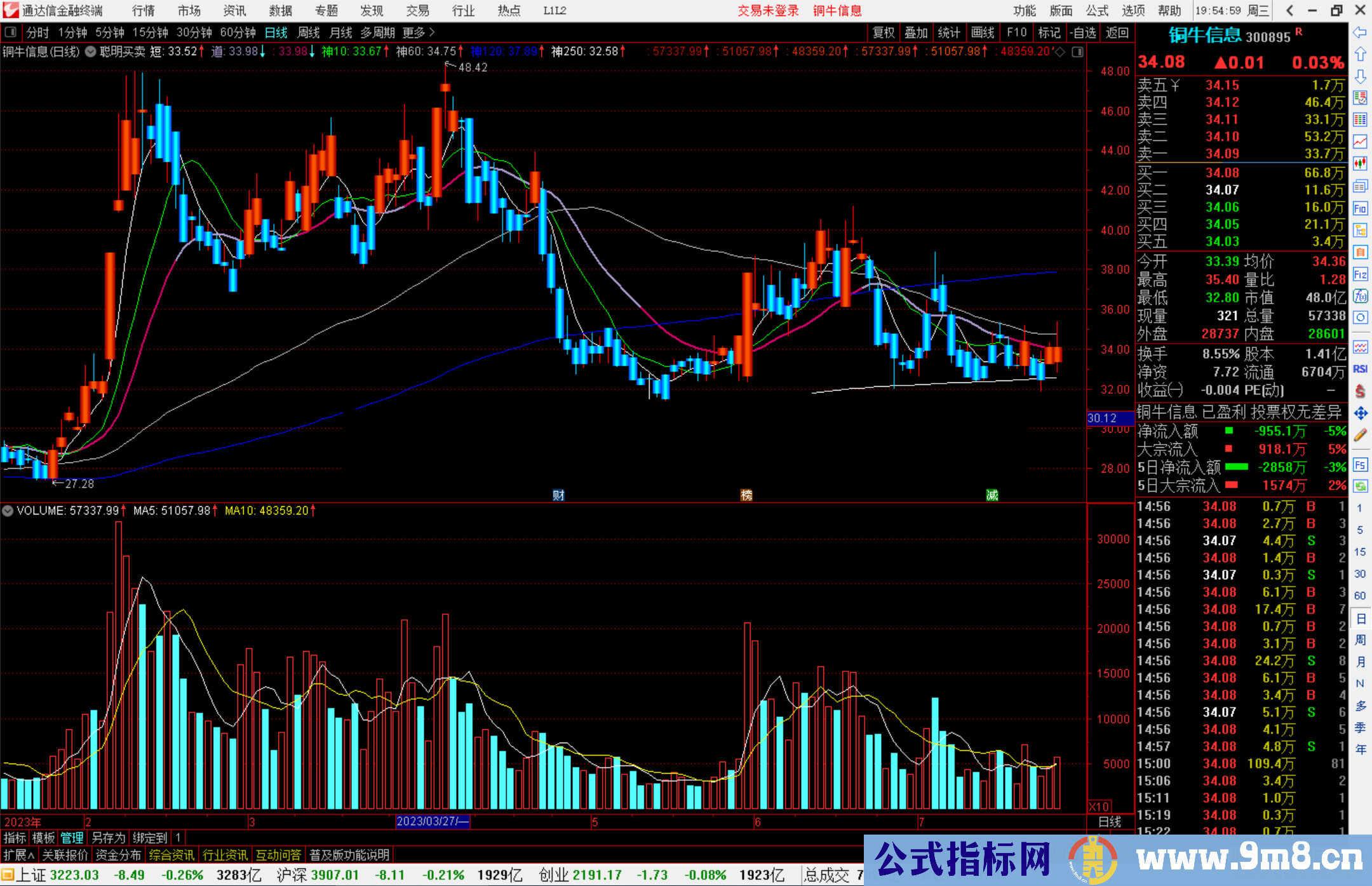Click the tree structure icon in sidebar
1372x886 pixels.
coord(1360,230)
